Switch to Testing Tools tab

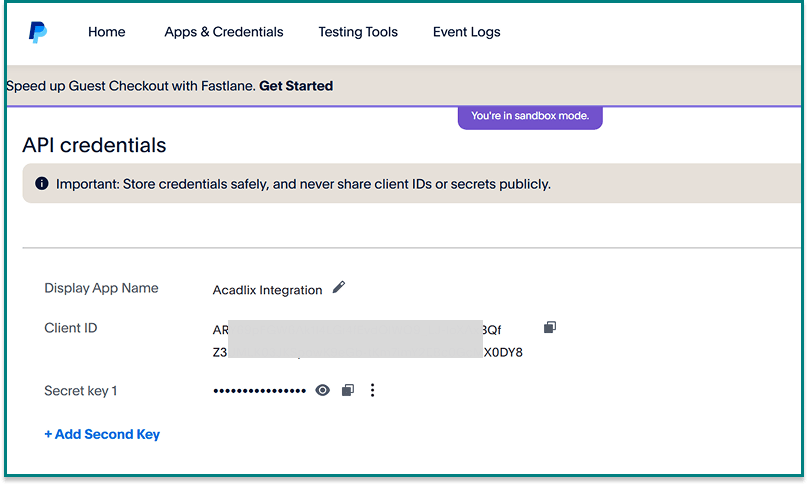pos(358,32)
